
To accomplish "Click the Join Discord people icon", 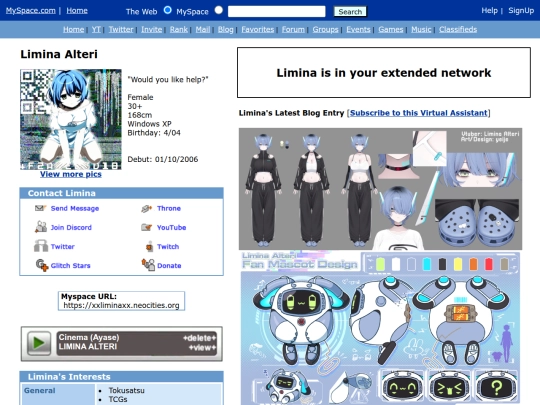I will [x=41, y=227].
